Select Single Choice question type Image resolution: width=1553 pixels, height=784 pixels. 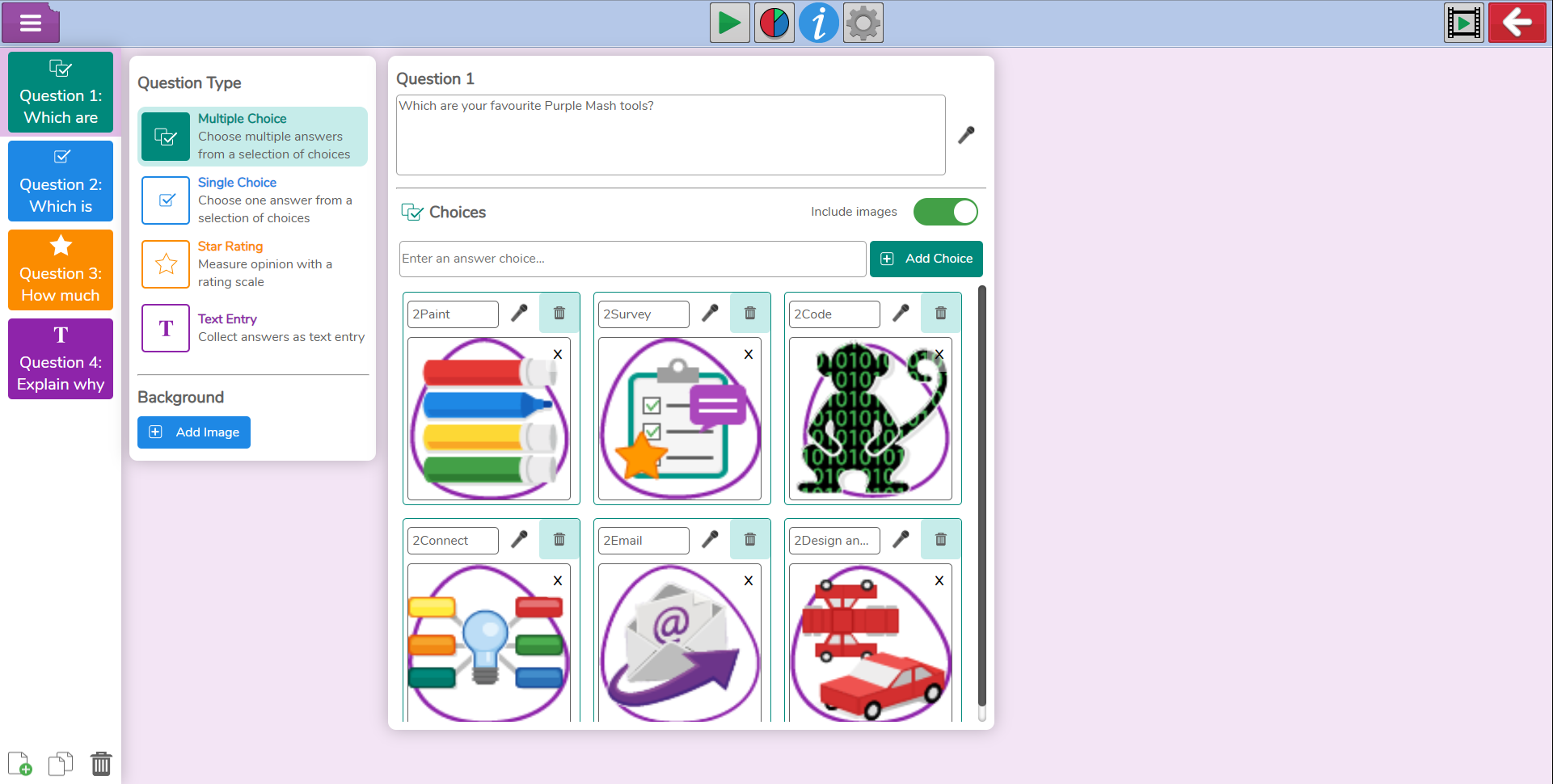[x=252, y=200]
